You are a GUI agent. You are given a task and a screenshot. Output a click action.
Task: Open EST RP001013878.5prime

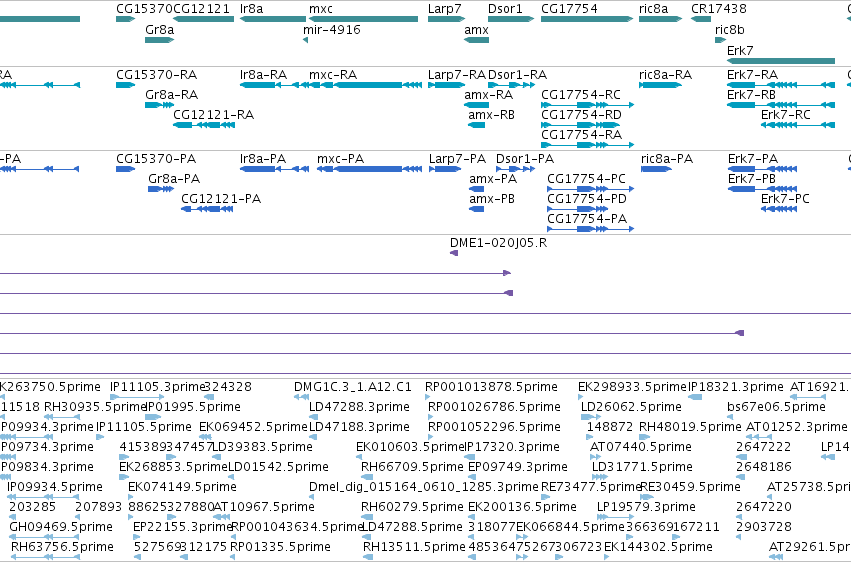pos(491,387)
